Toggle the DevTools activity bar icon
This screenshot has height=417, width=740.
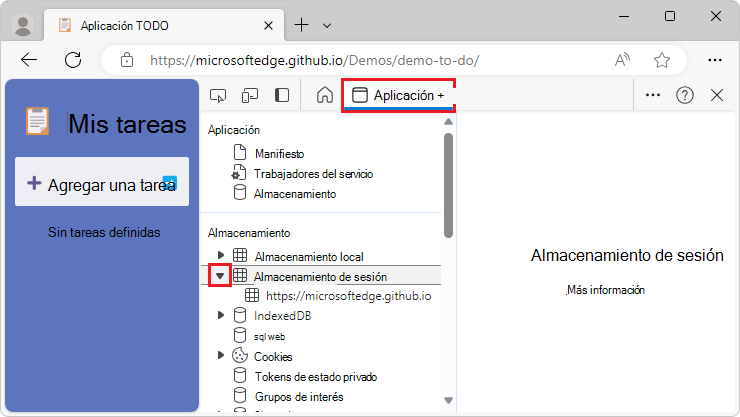point(282,95)
